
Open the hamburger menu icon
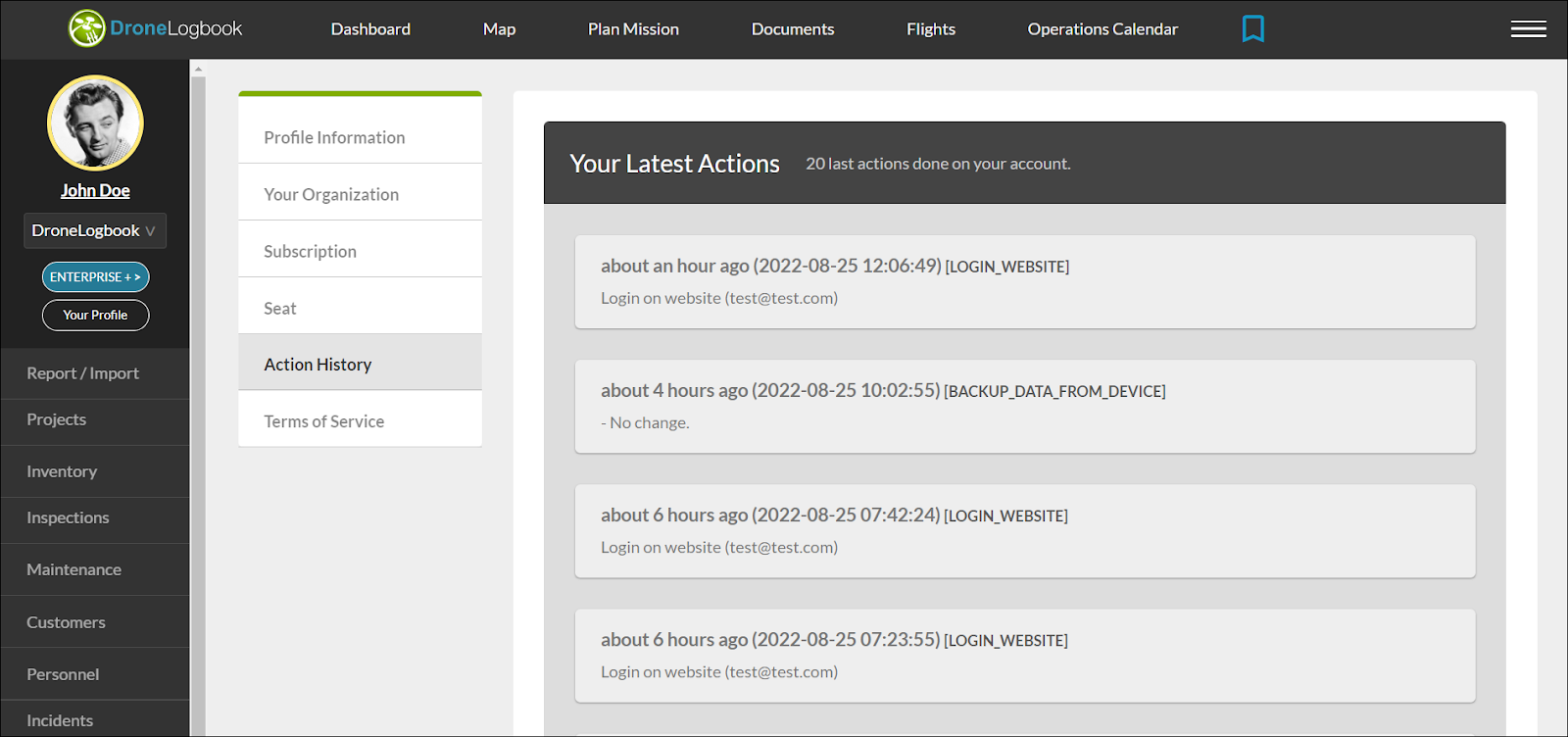[x=1528, y=29]
